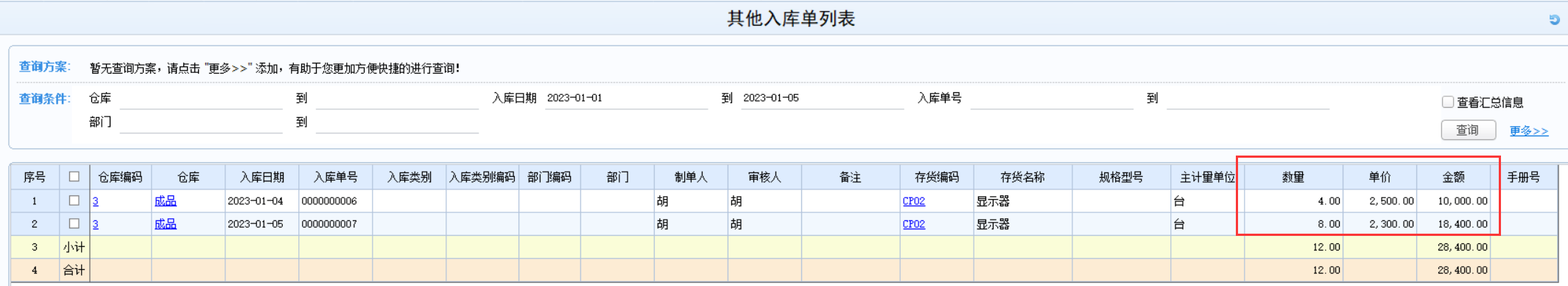Click the 入库单号 start input field
The height and width of the screenshot is (286, 1568).
tap(1052, 99)
